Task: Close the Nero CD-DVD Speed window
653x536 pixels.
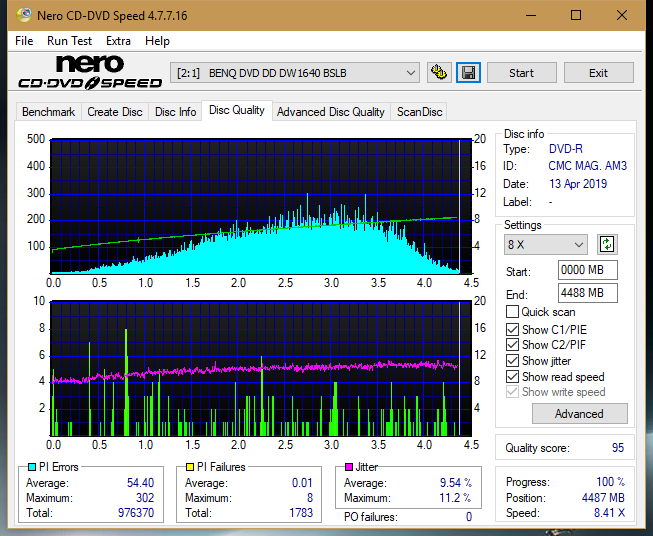Action: (622, 15)
